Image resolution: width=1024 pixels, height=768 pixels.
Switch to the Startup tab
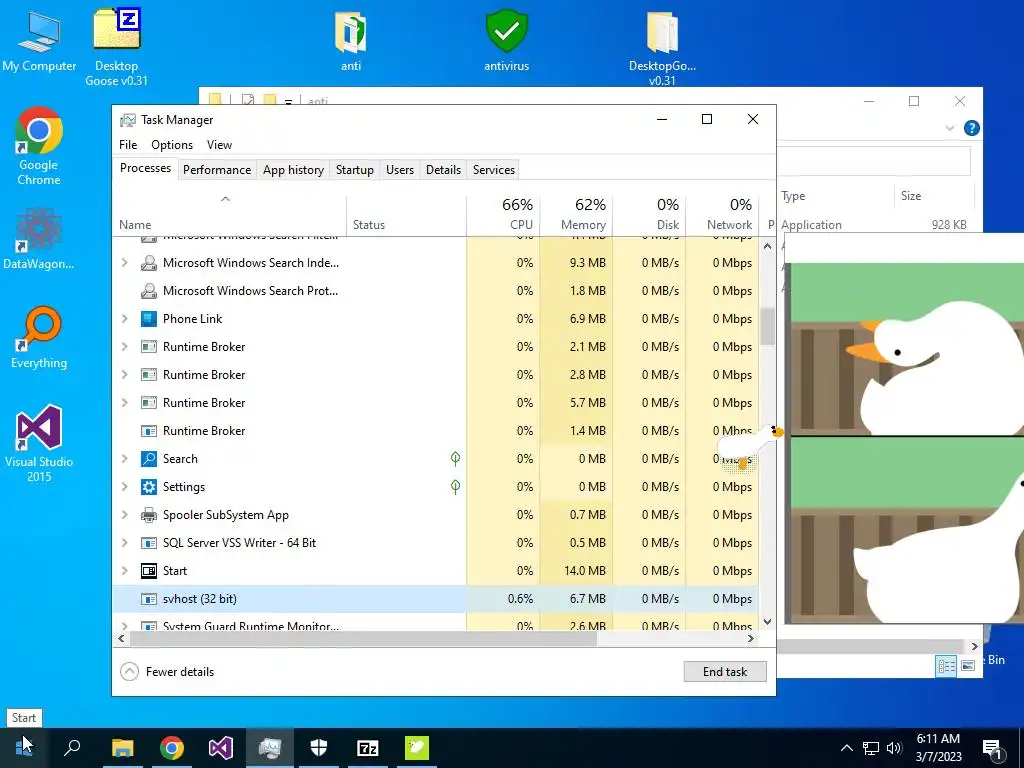click(355, 170)
